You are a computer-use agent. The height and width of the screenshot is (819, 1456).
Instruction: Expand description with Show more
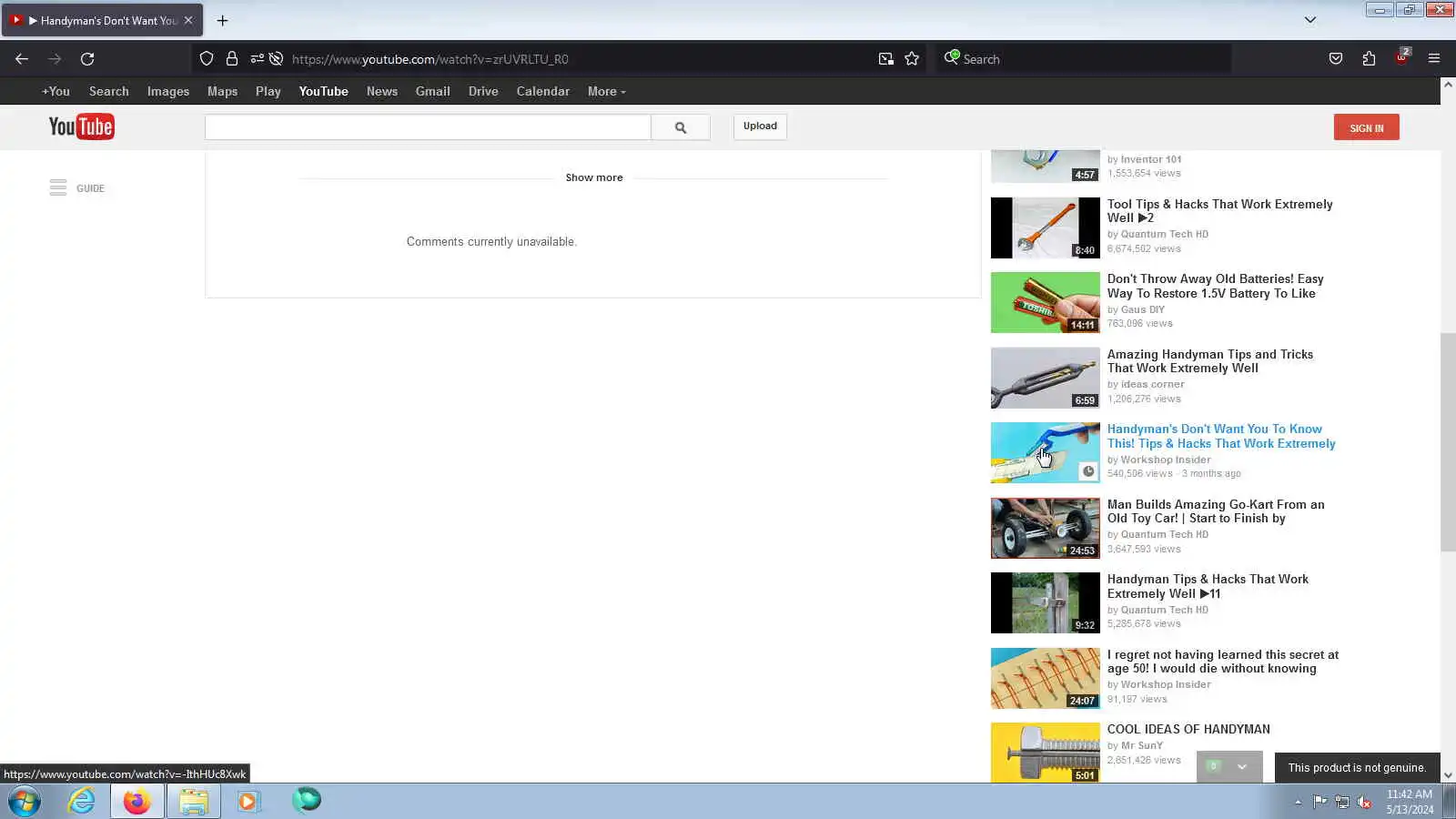tap(594, 177)
